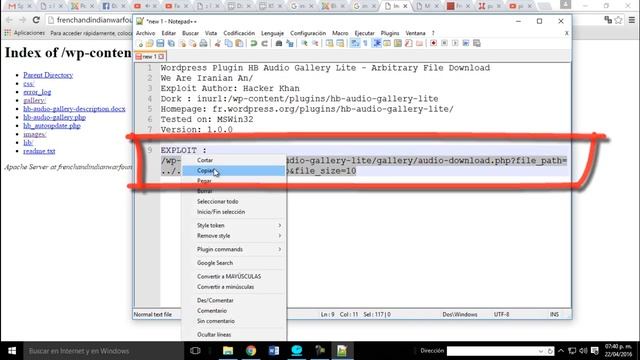This screenshot has width=640, height=360.
Task: Open the hb_autoupdate.php link
Action: click(x=52, y=126)
